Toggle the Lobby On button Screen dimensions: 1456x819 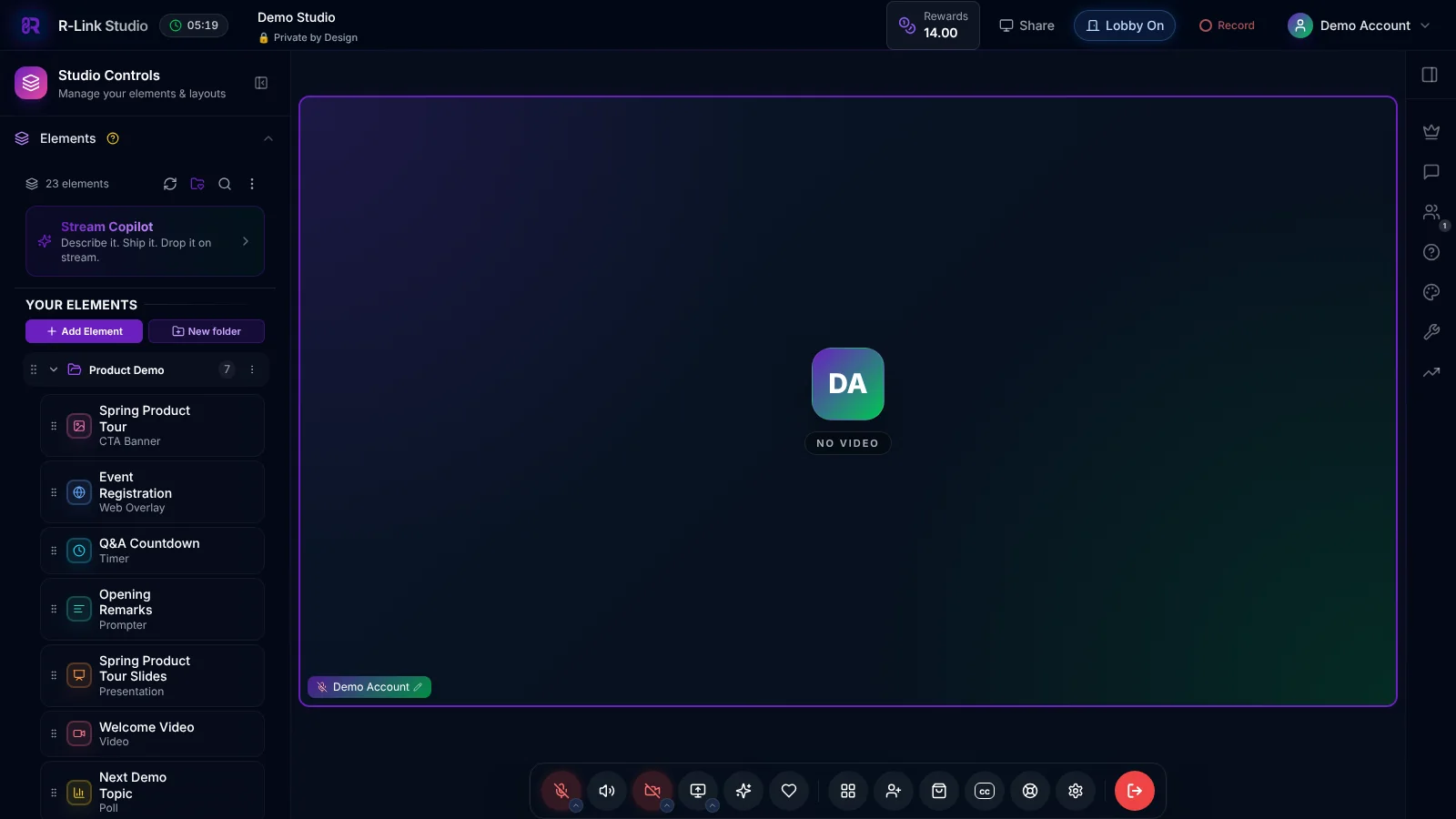point(1125,25)
